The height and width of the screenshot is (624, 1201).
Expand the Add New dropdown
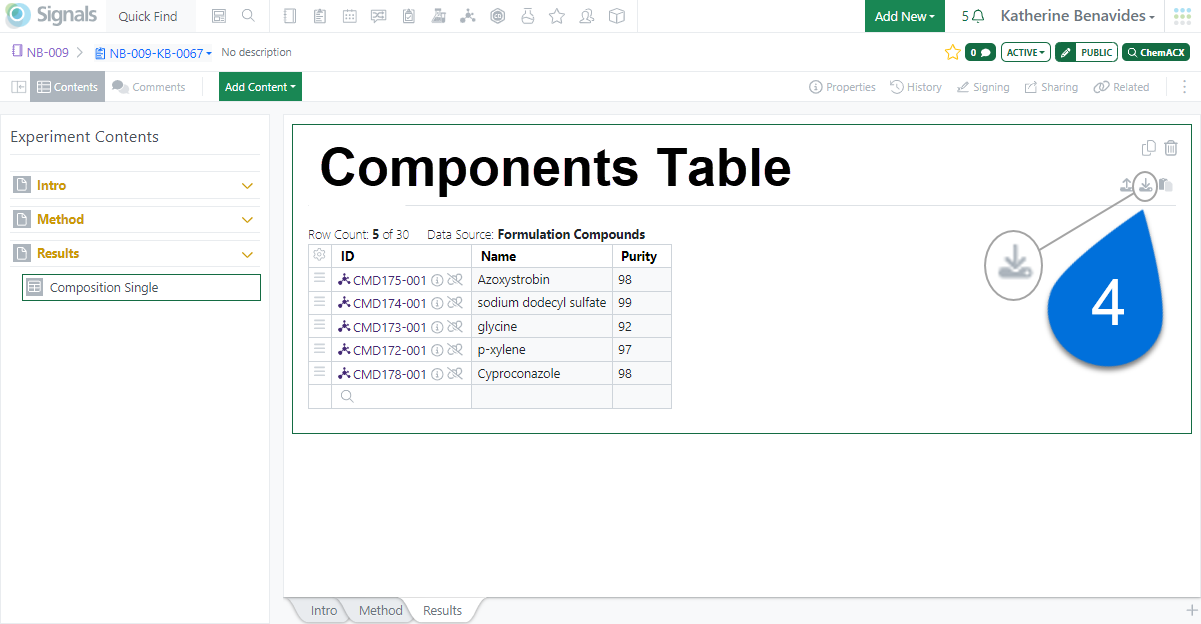tap(904, 16)
